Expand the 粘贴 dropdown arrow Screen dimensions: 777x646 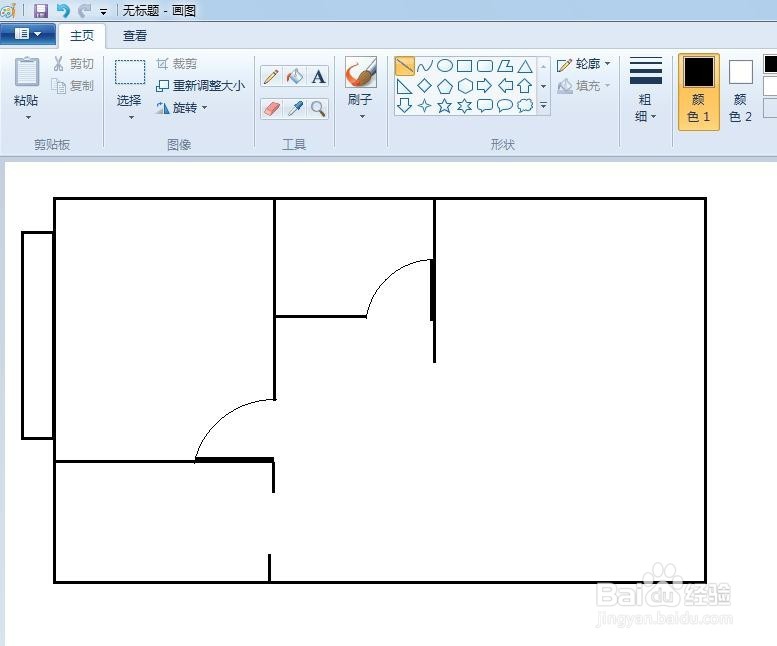(x=28, y=117)
